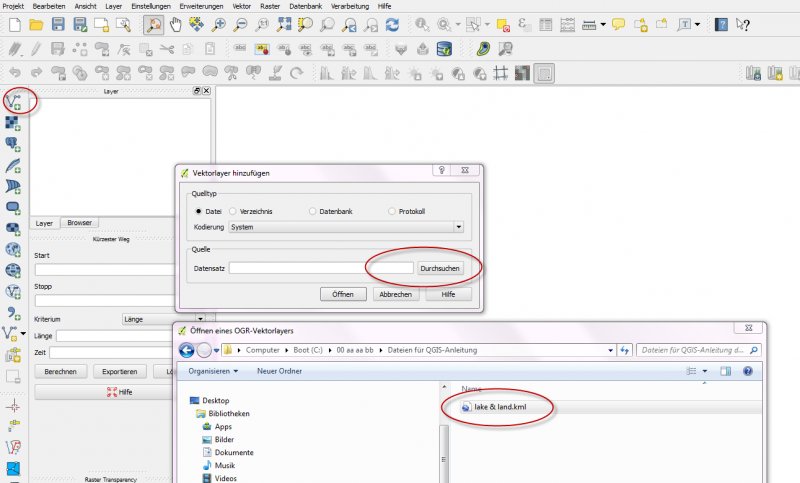The height and width of the screenshot is (483, 800).
Task: Click the blue help icon in file dialog
Action: click(x=747, y=371)
